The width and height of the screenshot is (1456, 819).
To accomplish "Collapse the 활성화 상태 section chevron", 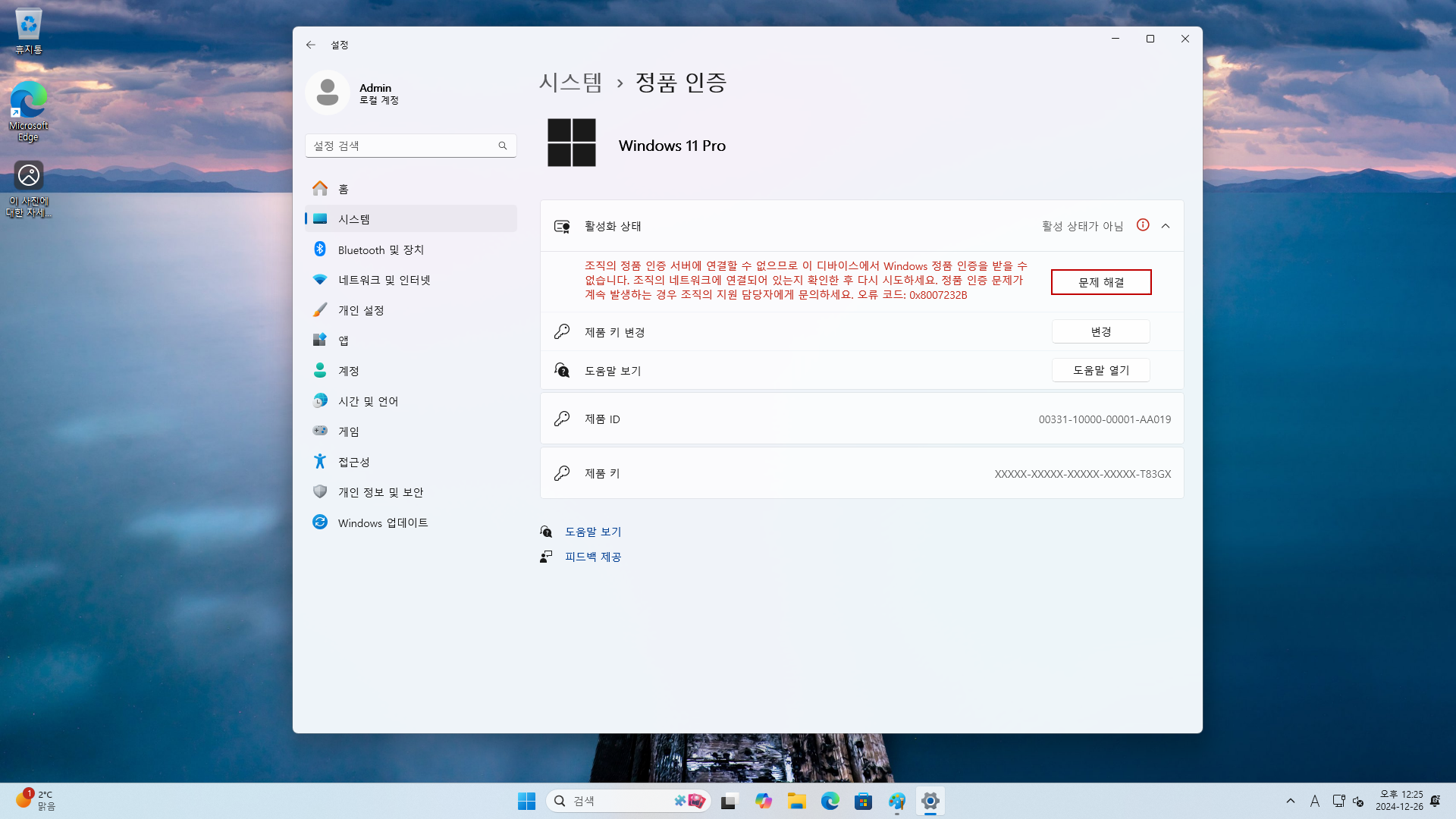I will (x=1166, y=225).
